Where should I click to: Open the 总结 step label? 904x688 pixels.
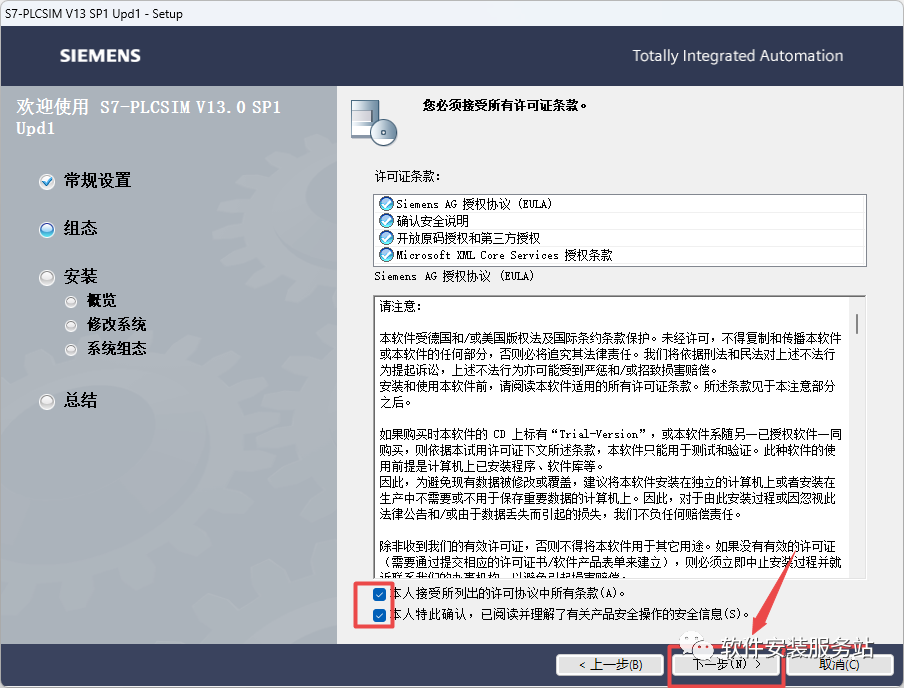click(x=80, y=400)
